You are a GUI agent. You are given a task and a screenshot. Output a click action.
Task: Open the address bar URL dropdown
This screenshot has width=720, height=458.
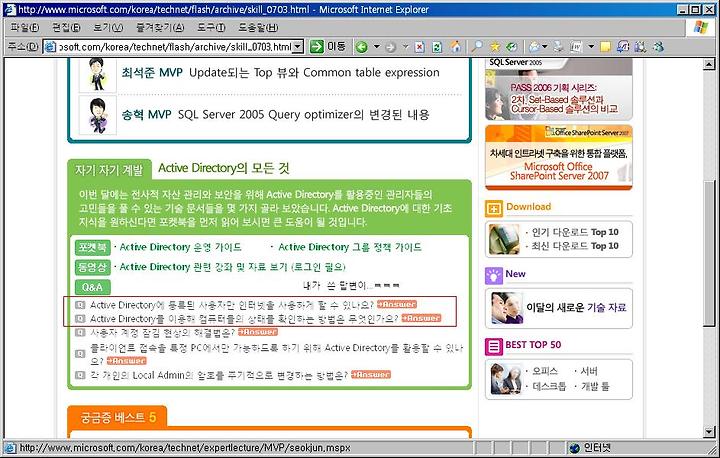(x=298, y=47)
